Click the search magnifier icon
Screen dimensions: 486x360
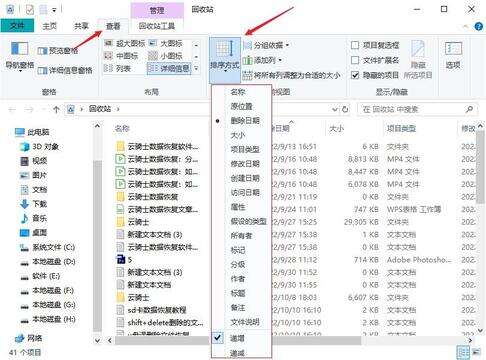coord(469,109)
